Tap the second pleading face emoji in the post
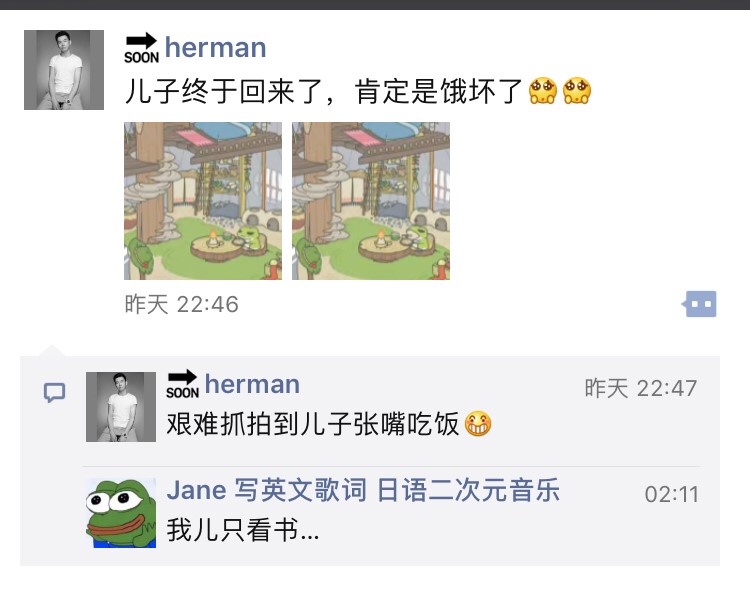This screenshot has width=750, height=612. [x=576, y=90]
